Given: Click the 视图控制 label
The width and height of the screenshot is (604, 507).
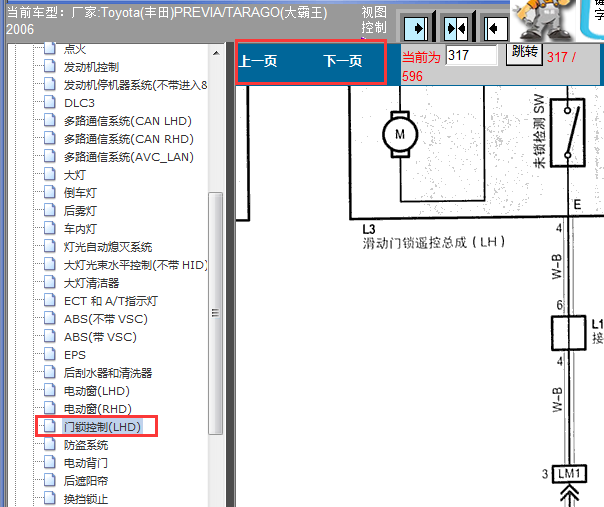Looking at the screenshot, I should click(x=373, y=20).
